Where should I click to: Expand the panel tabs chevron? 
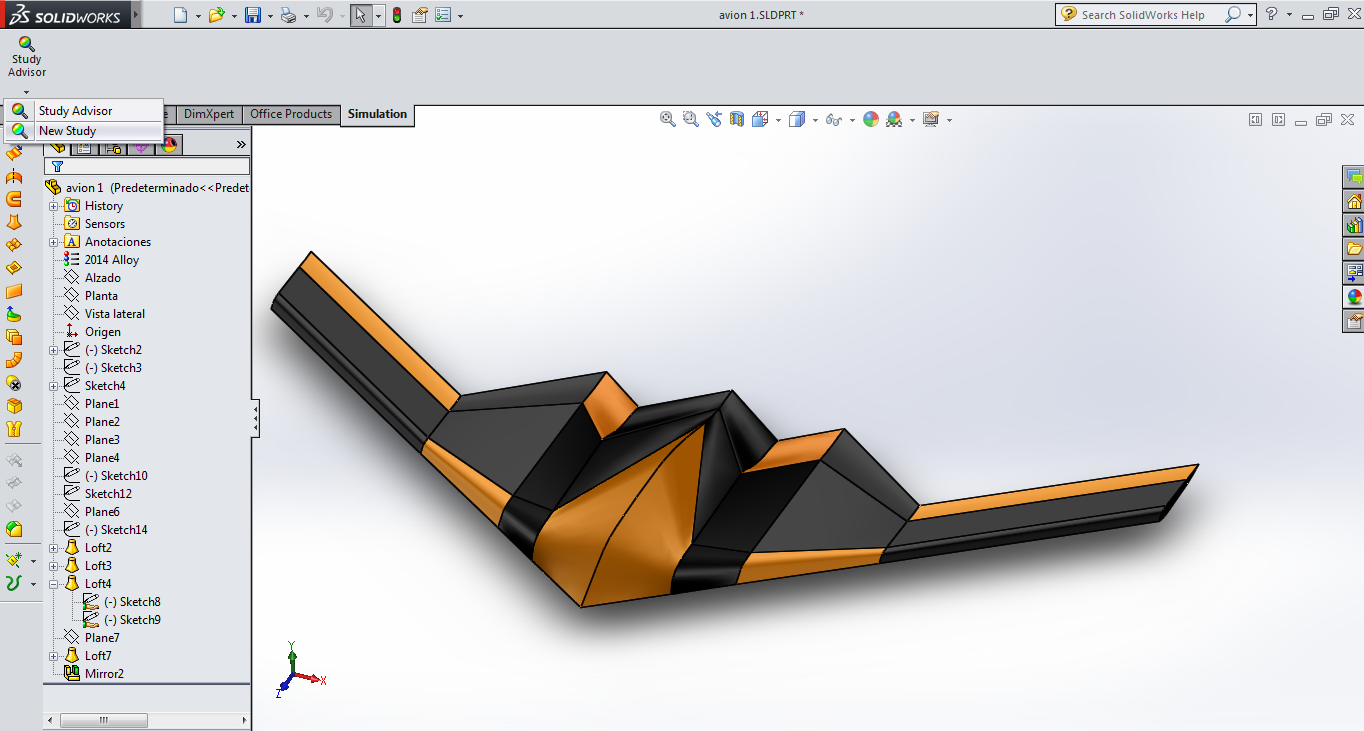coord(241,145)
